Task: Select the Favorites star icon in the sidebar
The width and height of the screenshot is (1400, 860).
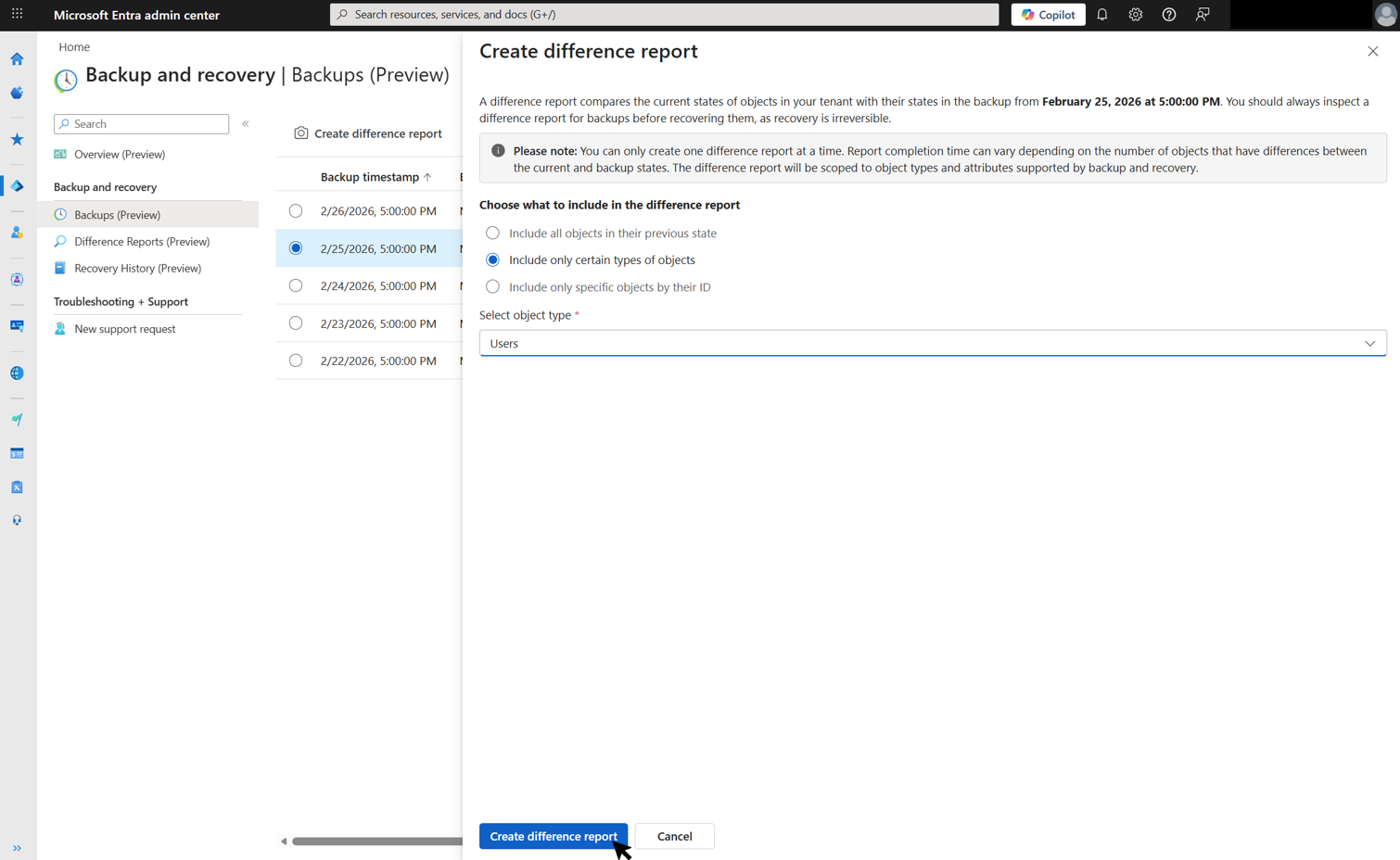Action: 17,139
